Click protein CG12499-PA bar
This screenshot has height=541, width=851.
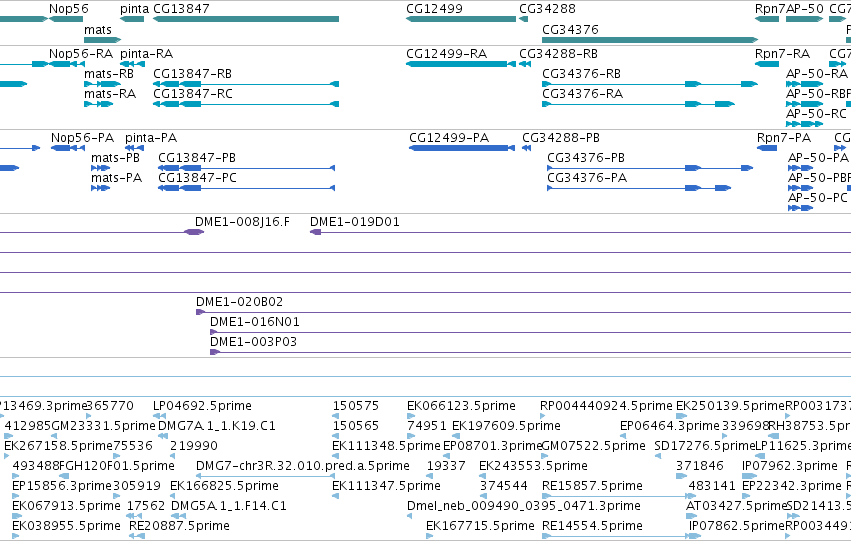(x=462, y=148)
